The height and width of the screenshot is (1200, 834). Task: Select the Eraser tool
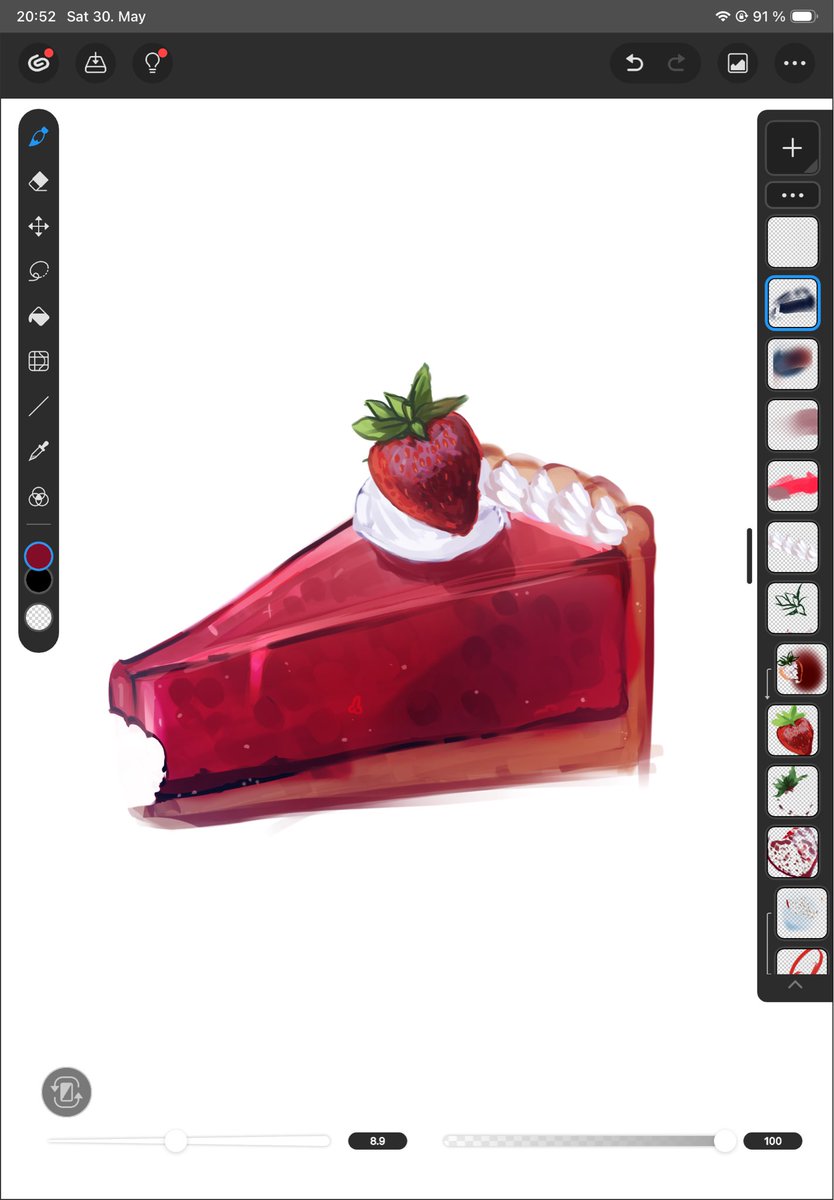pos(39,181)
